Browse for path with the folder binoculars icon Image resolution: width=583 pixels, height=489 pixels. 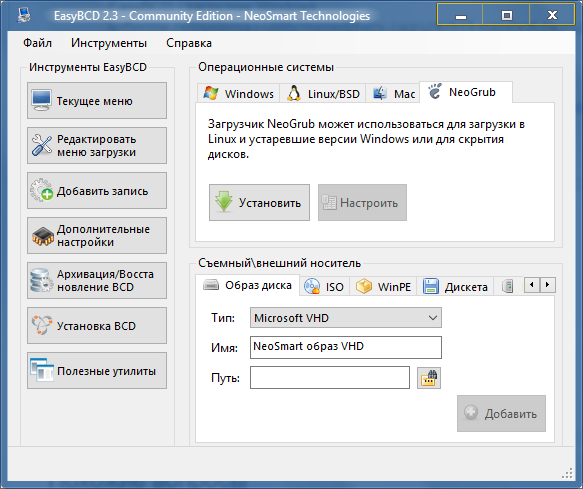point(429,378)
